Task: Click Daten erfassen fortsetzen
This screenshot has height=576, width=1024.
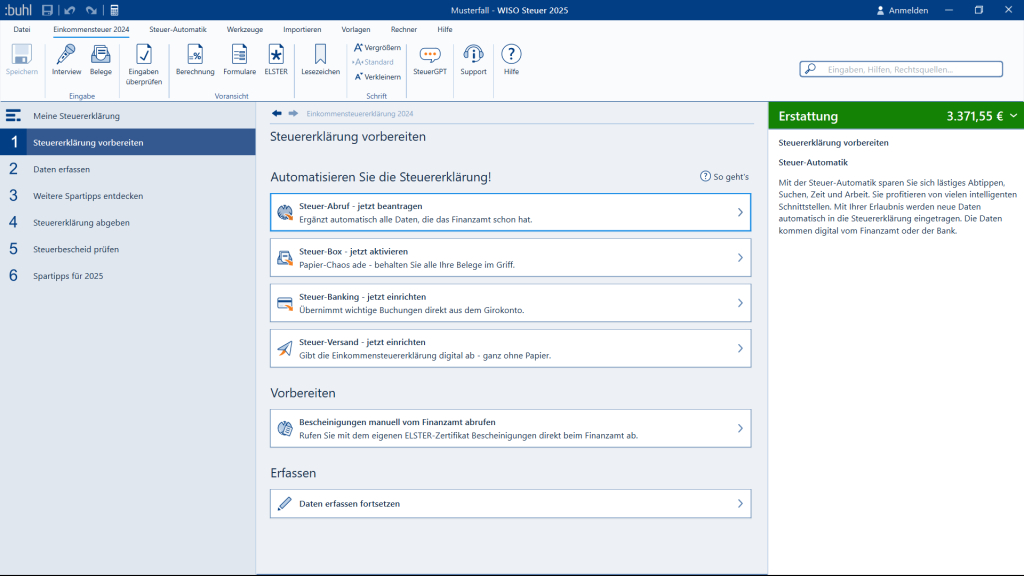Action: (x=510, y=503)
